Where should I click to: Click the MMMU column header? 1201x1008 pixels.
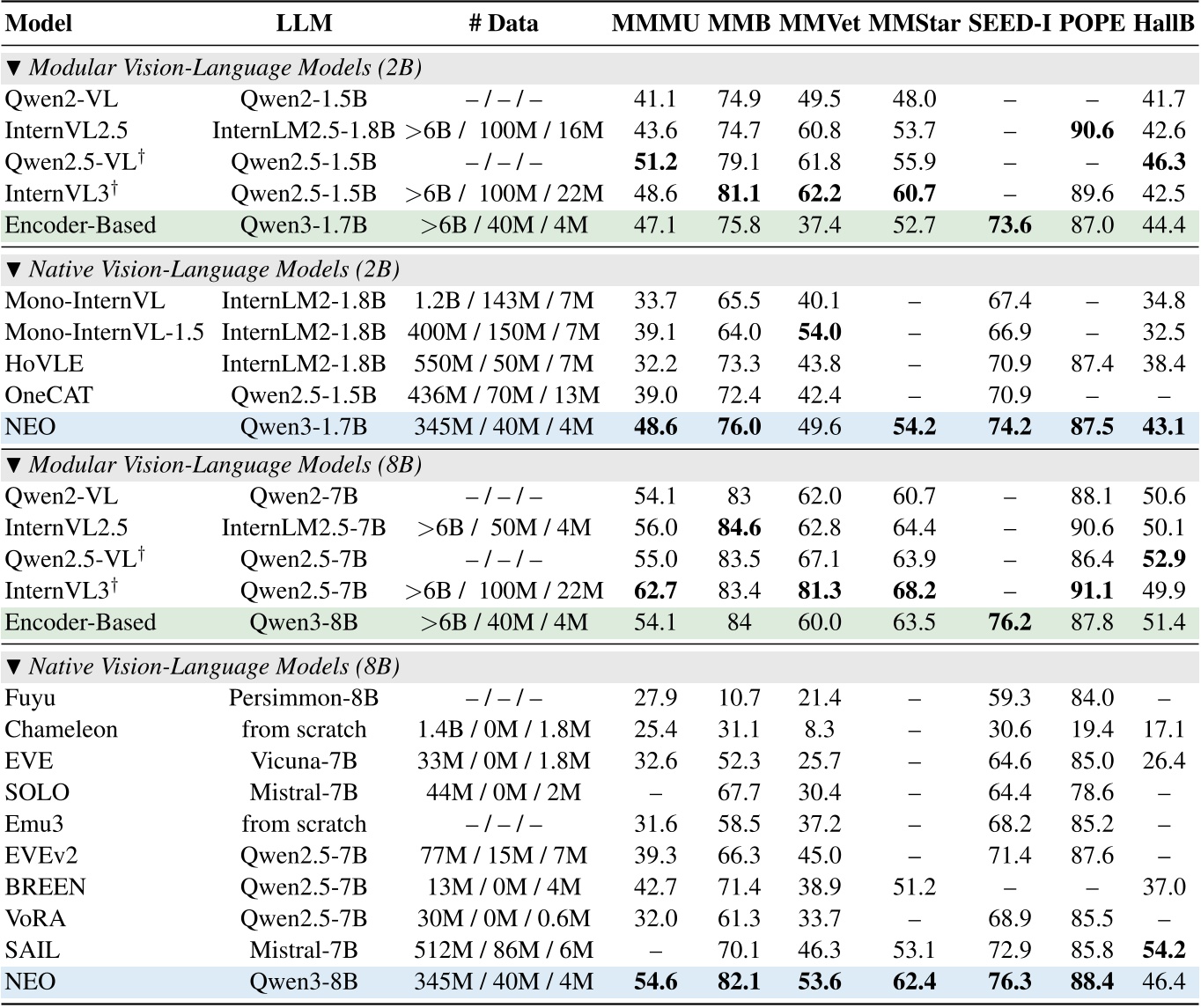655,23
